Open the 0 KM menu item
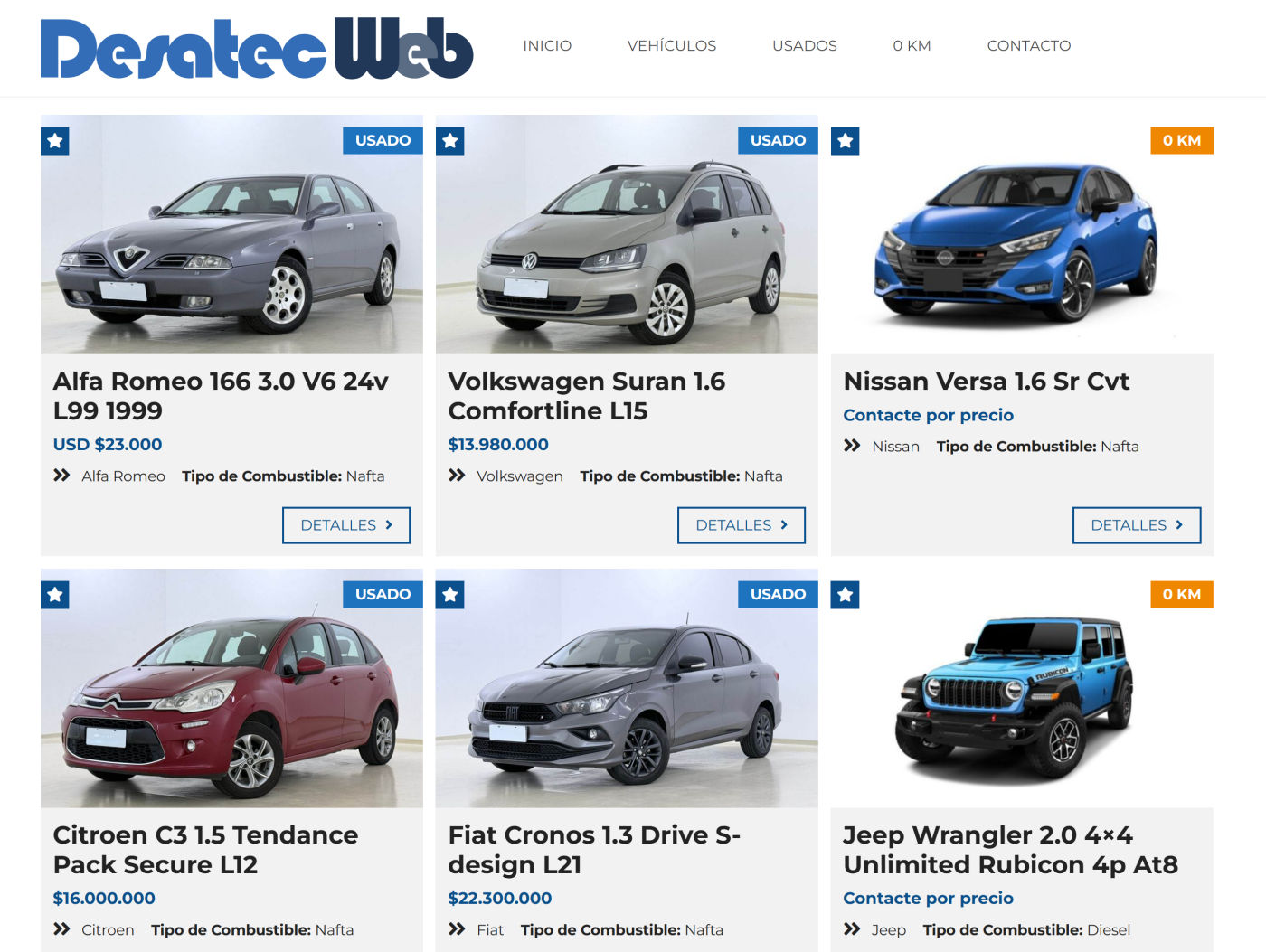The image size is (1266, 952). click(912, 45)
